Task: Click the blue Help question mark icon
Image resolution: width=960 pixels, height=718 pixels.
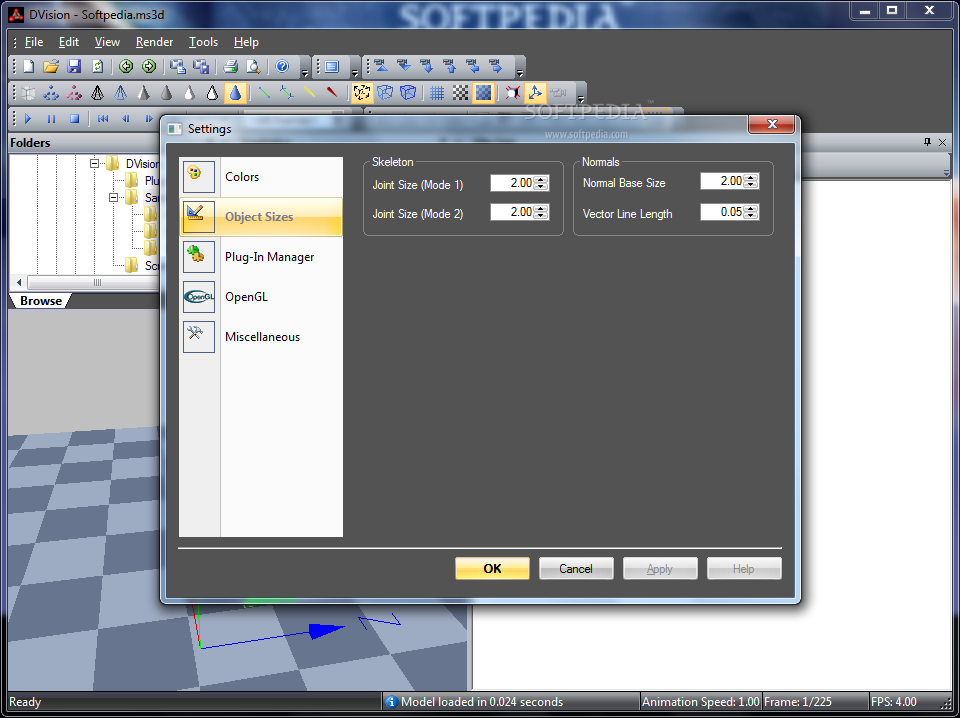Action: (282, 66)
